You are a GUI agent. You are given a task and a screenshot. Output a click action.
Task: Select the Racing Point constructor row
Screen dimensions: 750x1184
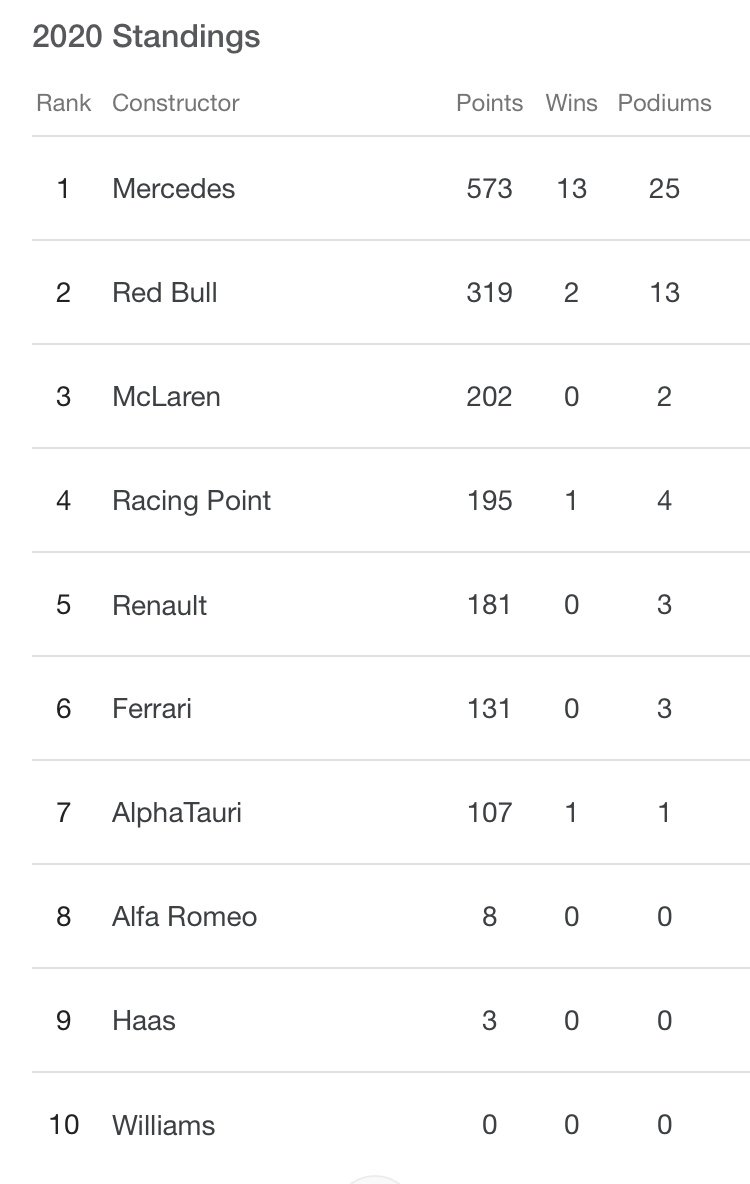pyautogui.click(x=390, y=501)
